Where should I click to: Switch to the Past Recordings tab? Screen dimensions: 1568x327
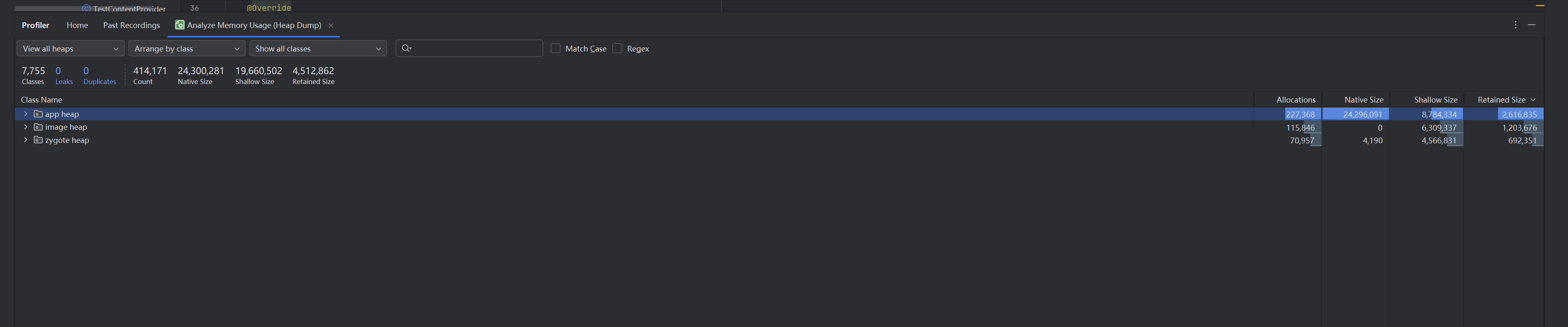pos(131,25)
